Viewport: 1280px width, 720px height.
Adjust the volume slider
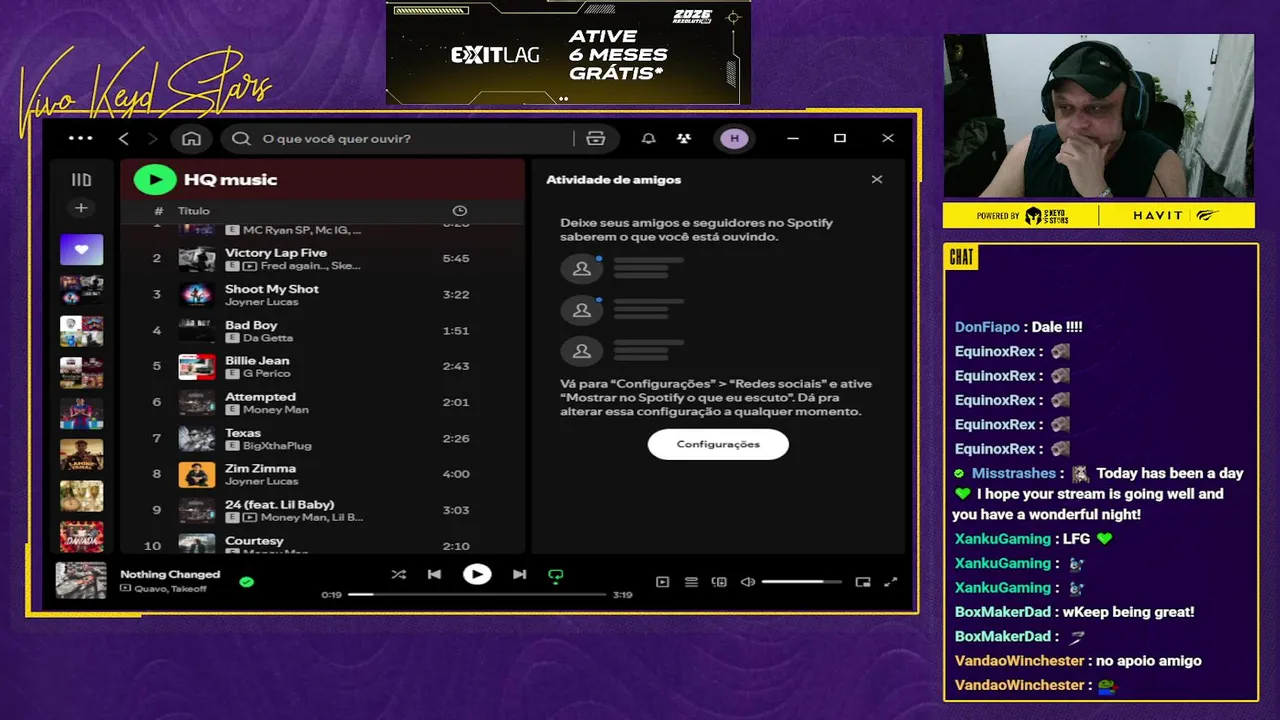(x=802, y=582)
